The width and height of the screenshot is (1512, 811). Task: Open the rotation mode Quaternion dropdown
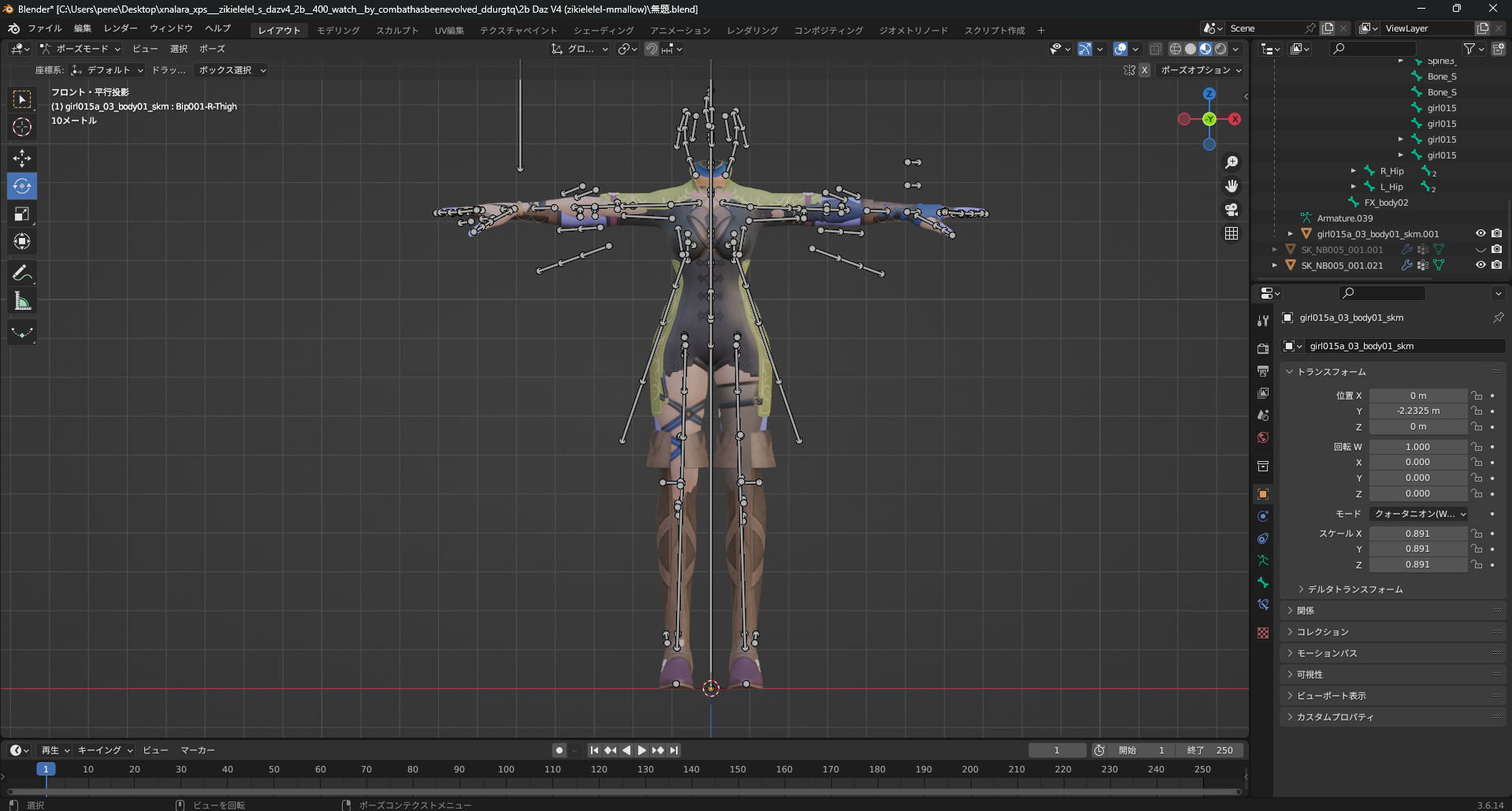point(1419,514)
